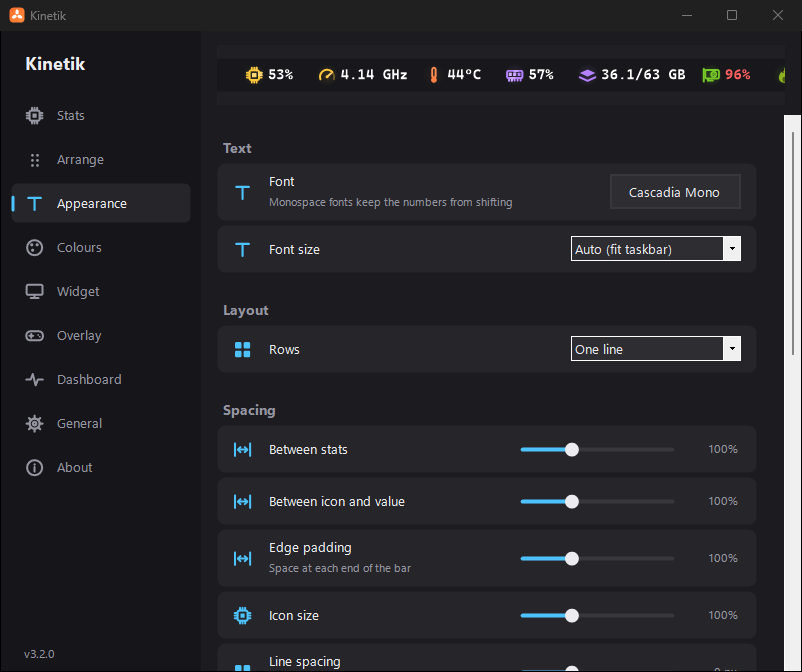This screenshot has width=802, height=672.
Task: Click the General gear icon in sidebar
Action: (x=34, y=423)
